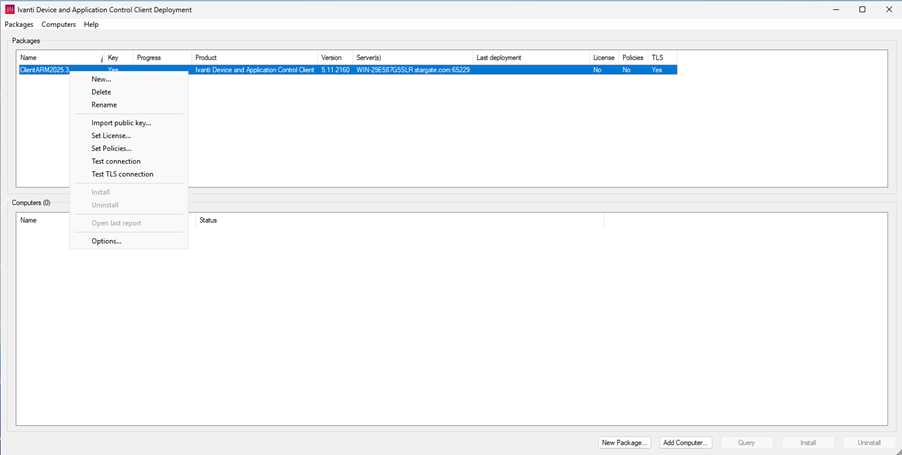Click the License column header
This screenshot has height=455, width=902.
[604, 58]
